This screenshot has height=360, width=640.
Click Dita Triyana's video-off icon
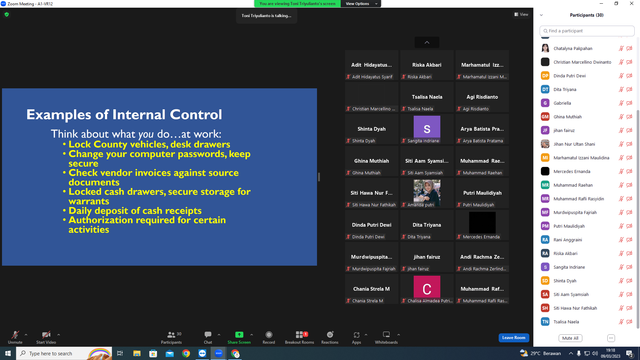(629, 89)
